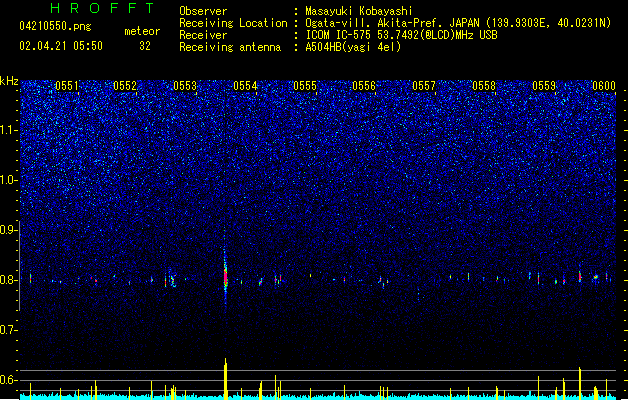This screenshot has width=629, height=400.
Task: Click the A504HB(yagi 4el) antenna text
Action: pos(353,47)
